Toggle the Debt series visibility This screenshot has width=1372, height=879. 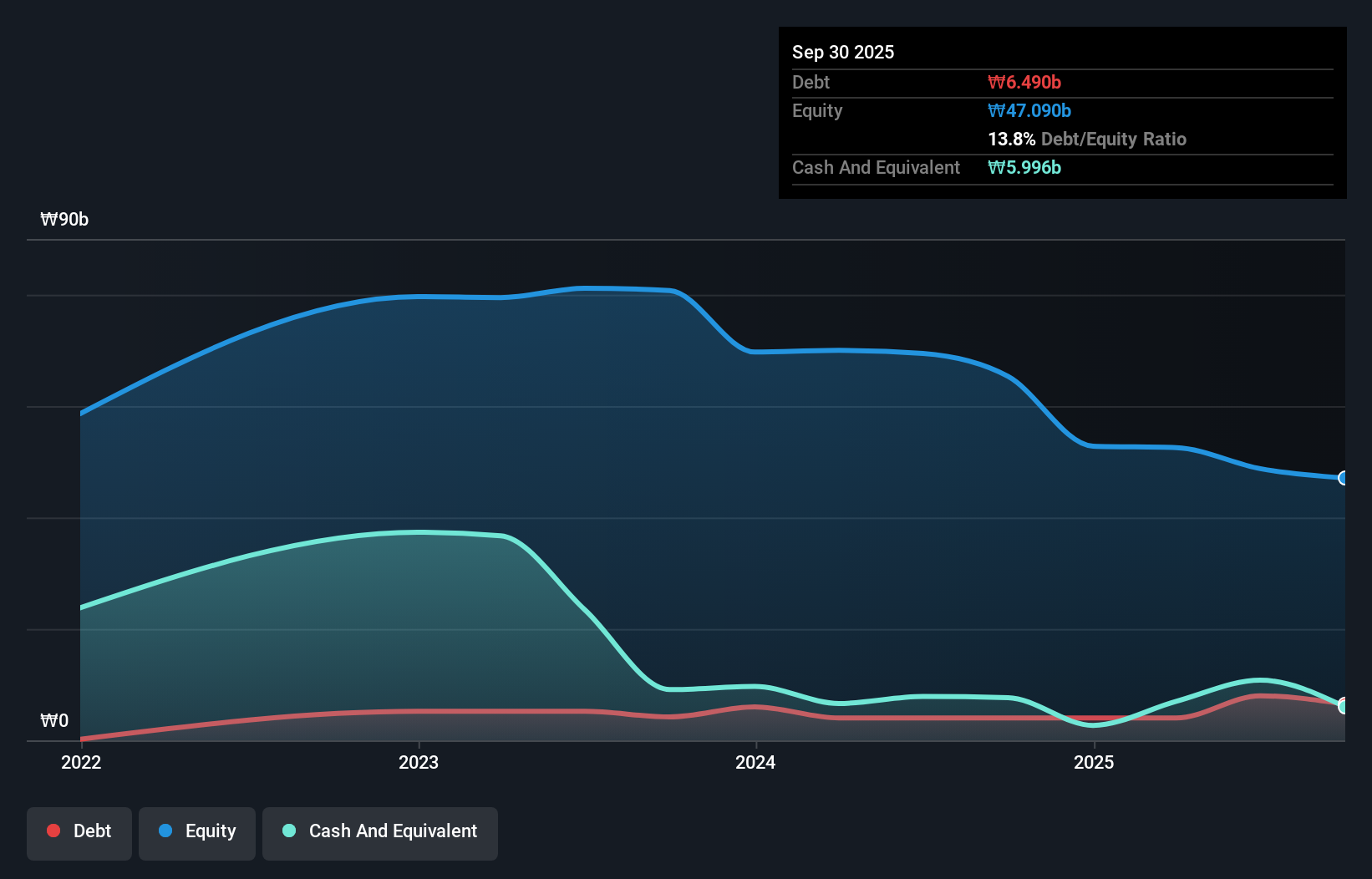tap(79, 831)
